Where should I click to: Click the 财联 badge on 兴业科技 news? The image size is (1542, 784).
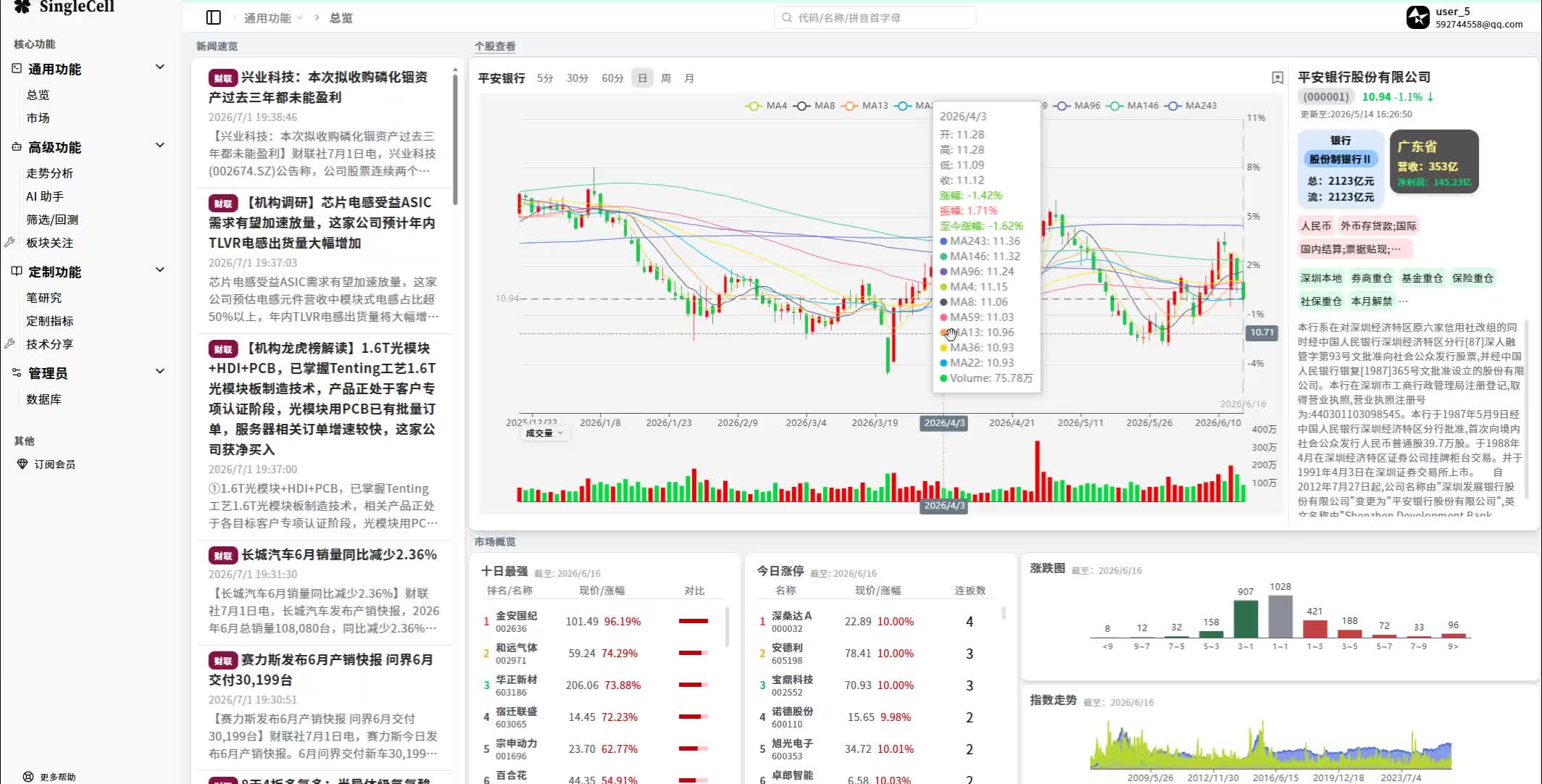point(223,78)
